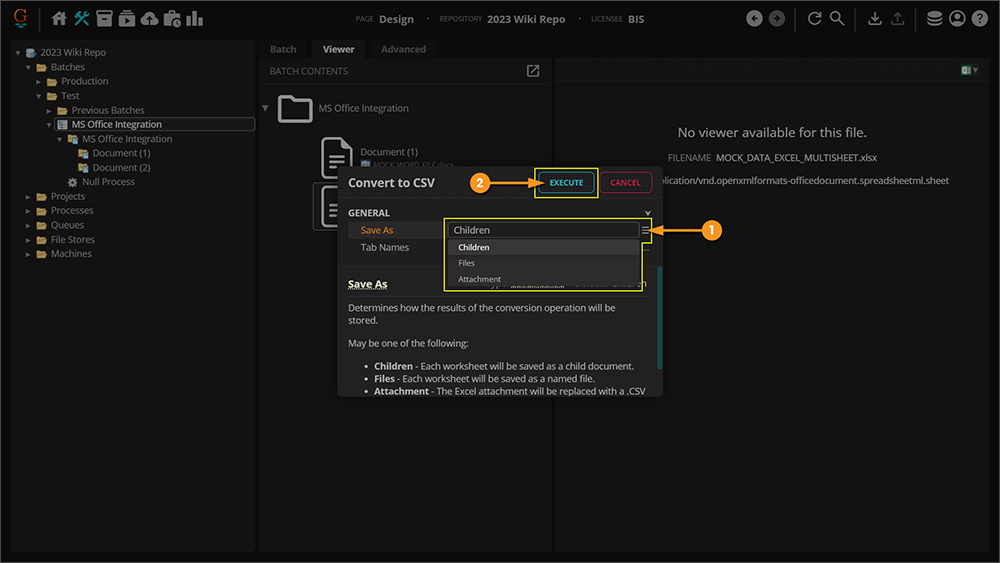Select the Previous Batches folder
The height and width of the screenshot is (563, 1000).
click(108, 110)
